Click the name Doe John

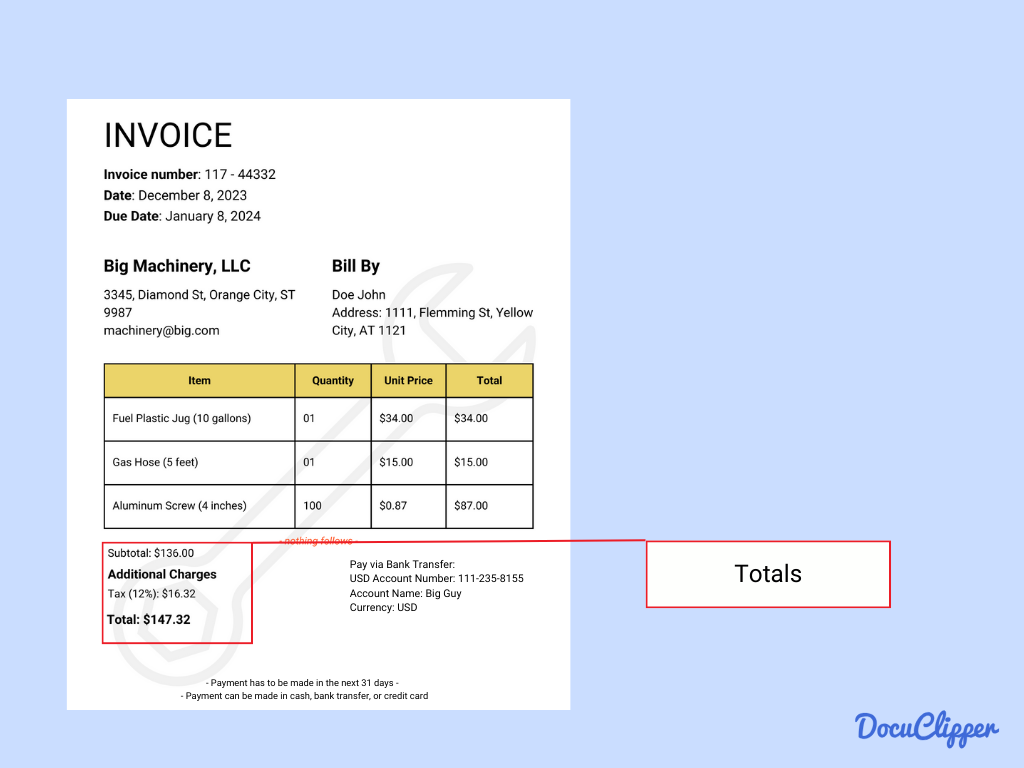(x=359, y=295)
